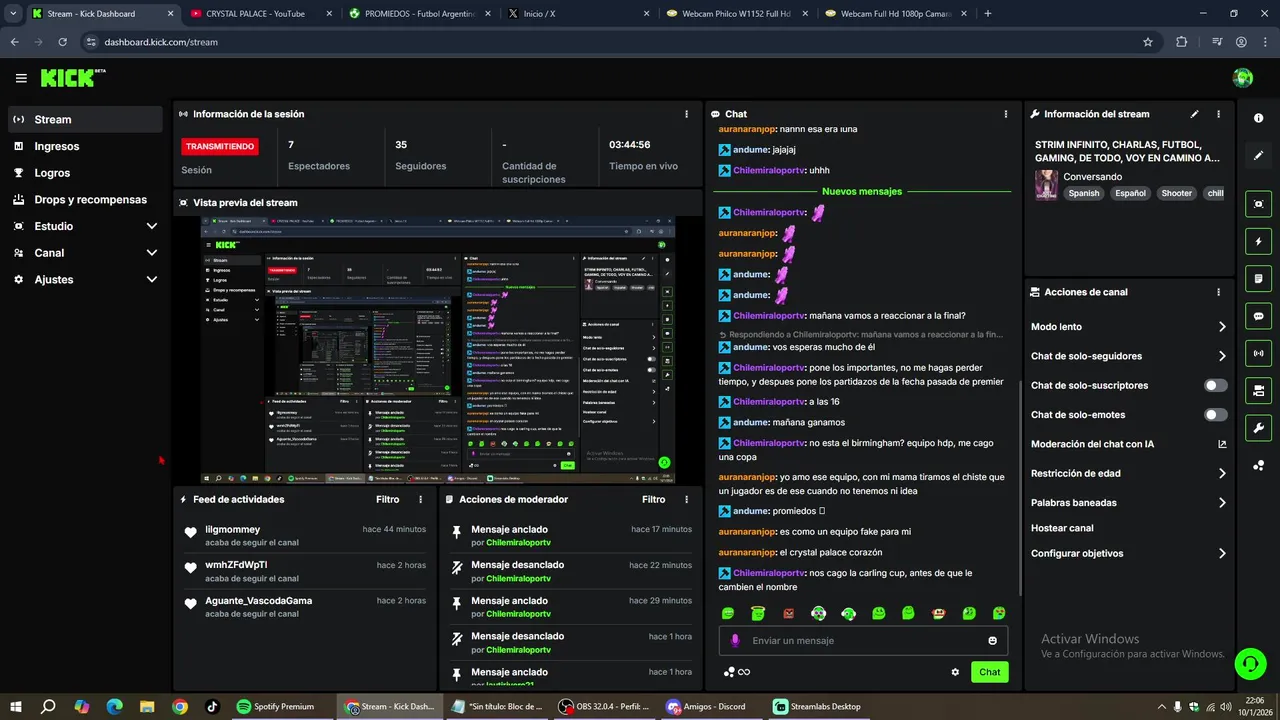This screenshot has width=1280, height=720.
Task: Click in the Enviar un mensaje field
Action: click(863, 641)
